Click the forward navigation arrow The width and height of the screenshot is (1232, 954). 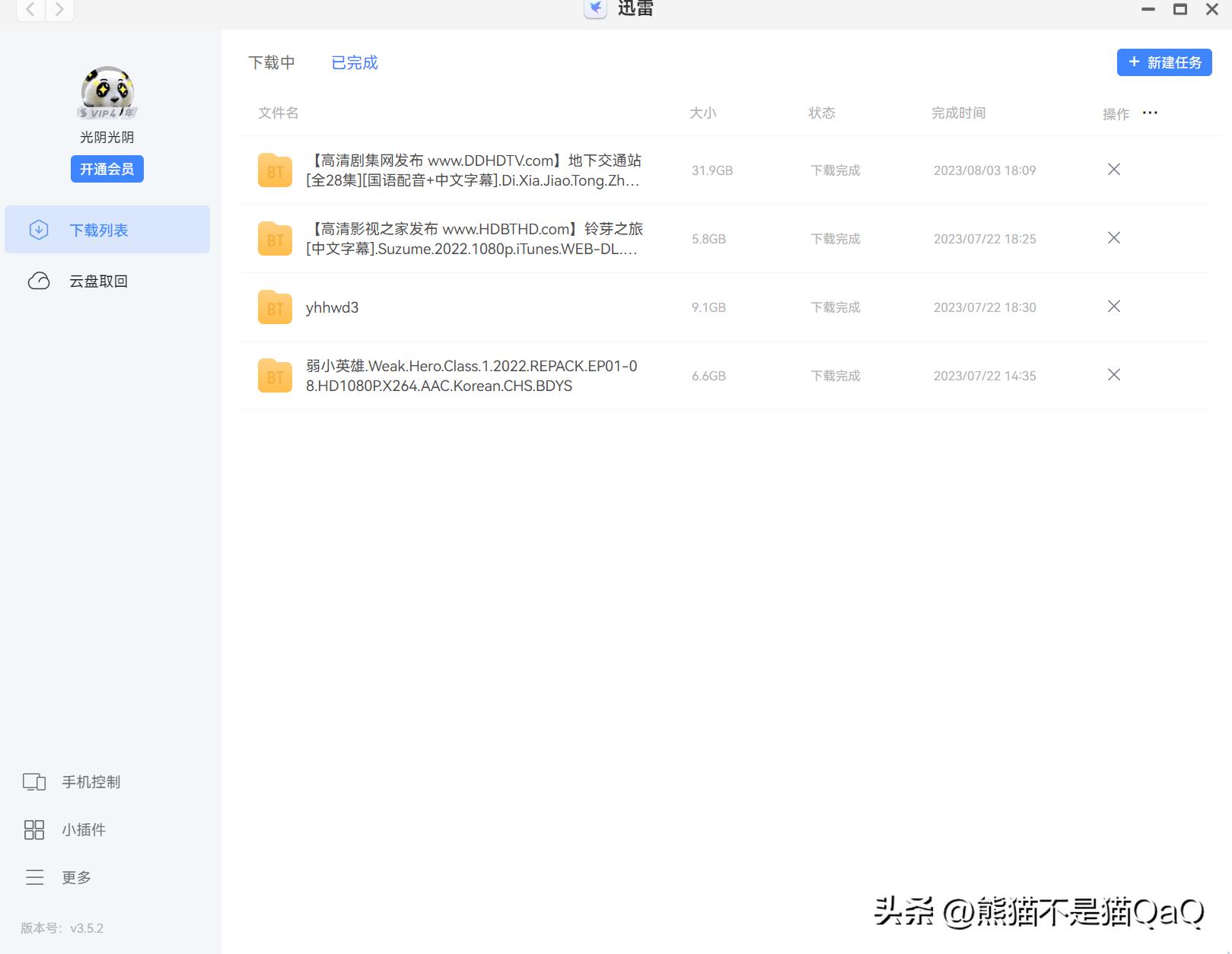[x=59, y=10]
